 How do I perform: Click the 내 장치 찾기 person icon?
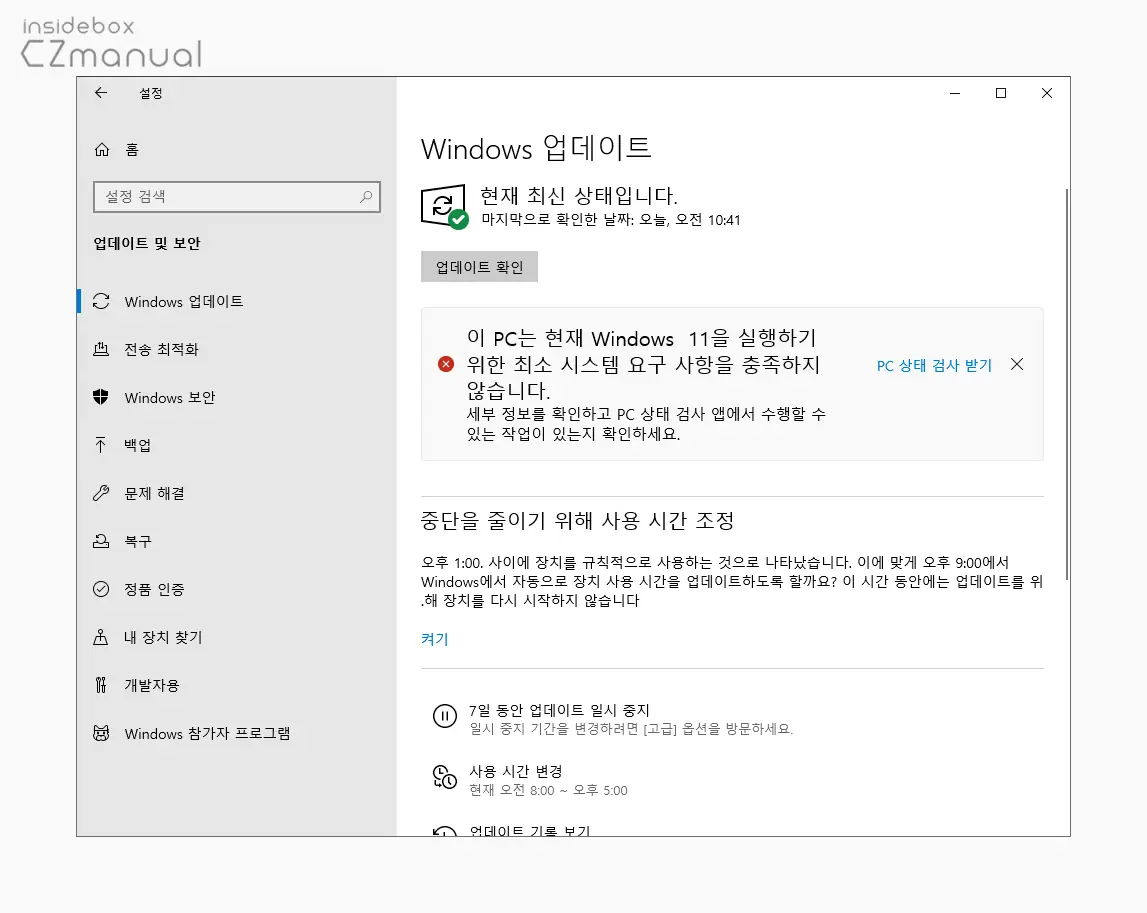click(101, 637)
